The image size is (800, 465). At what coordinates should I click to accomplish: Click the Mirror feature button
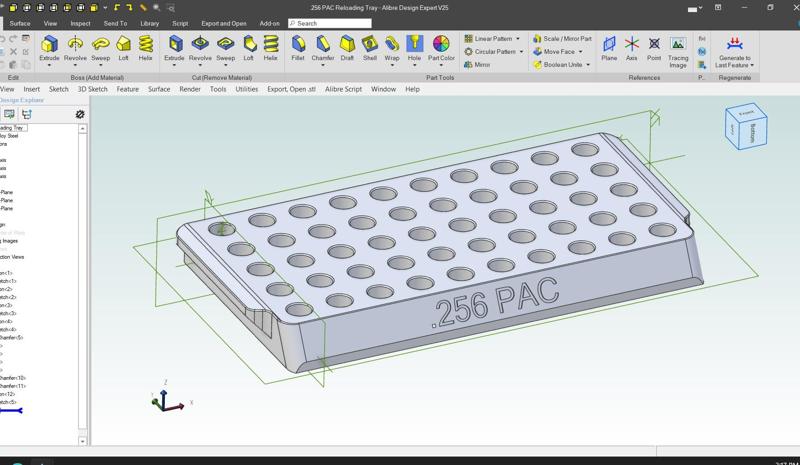477,65
